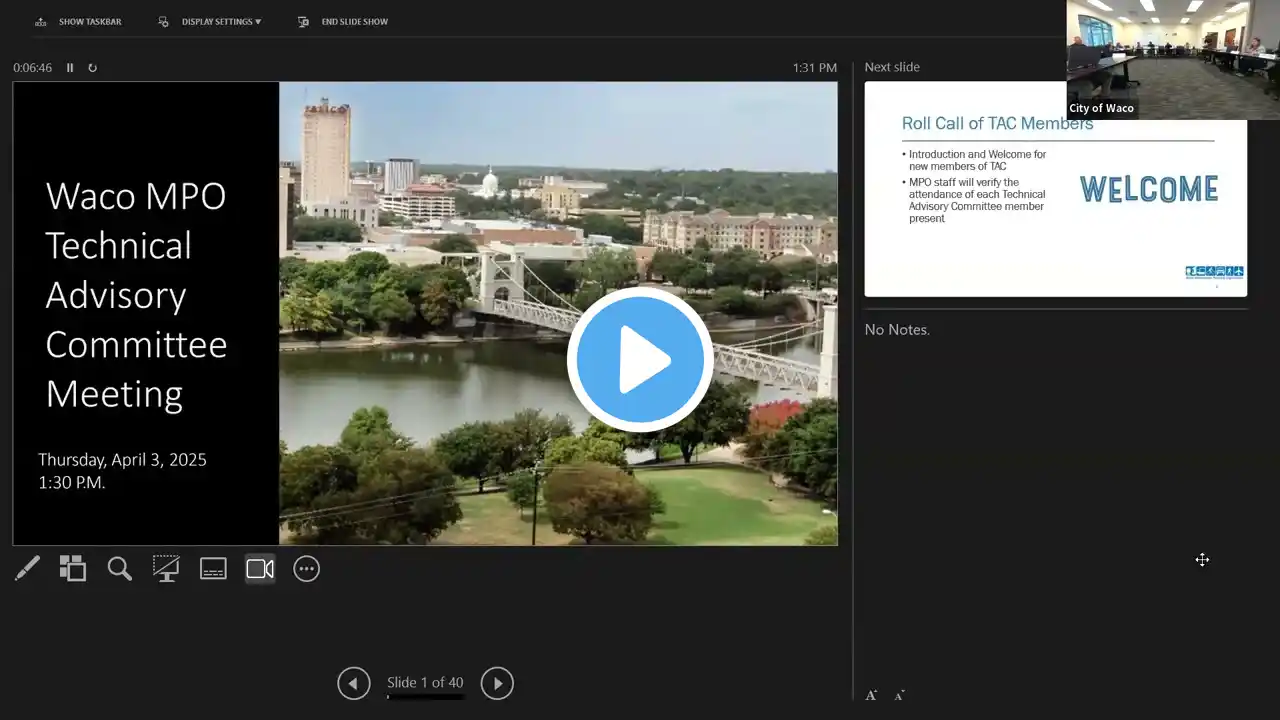This screenshot has height=720, width=1280.
Task: Click the No Notes. text in the notes pane
Action: pos(897,329)
